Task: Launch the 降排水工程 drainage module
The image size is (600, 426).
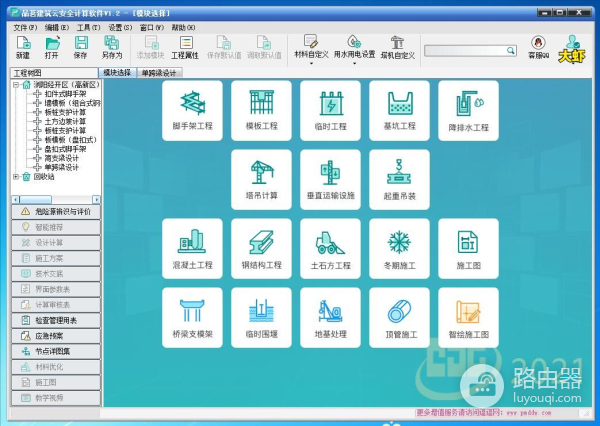Action: (x=468, y=111)
